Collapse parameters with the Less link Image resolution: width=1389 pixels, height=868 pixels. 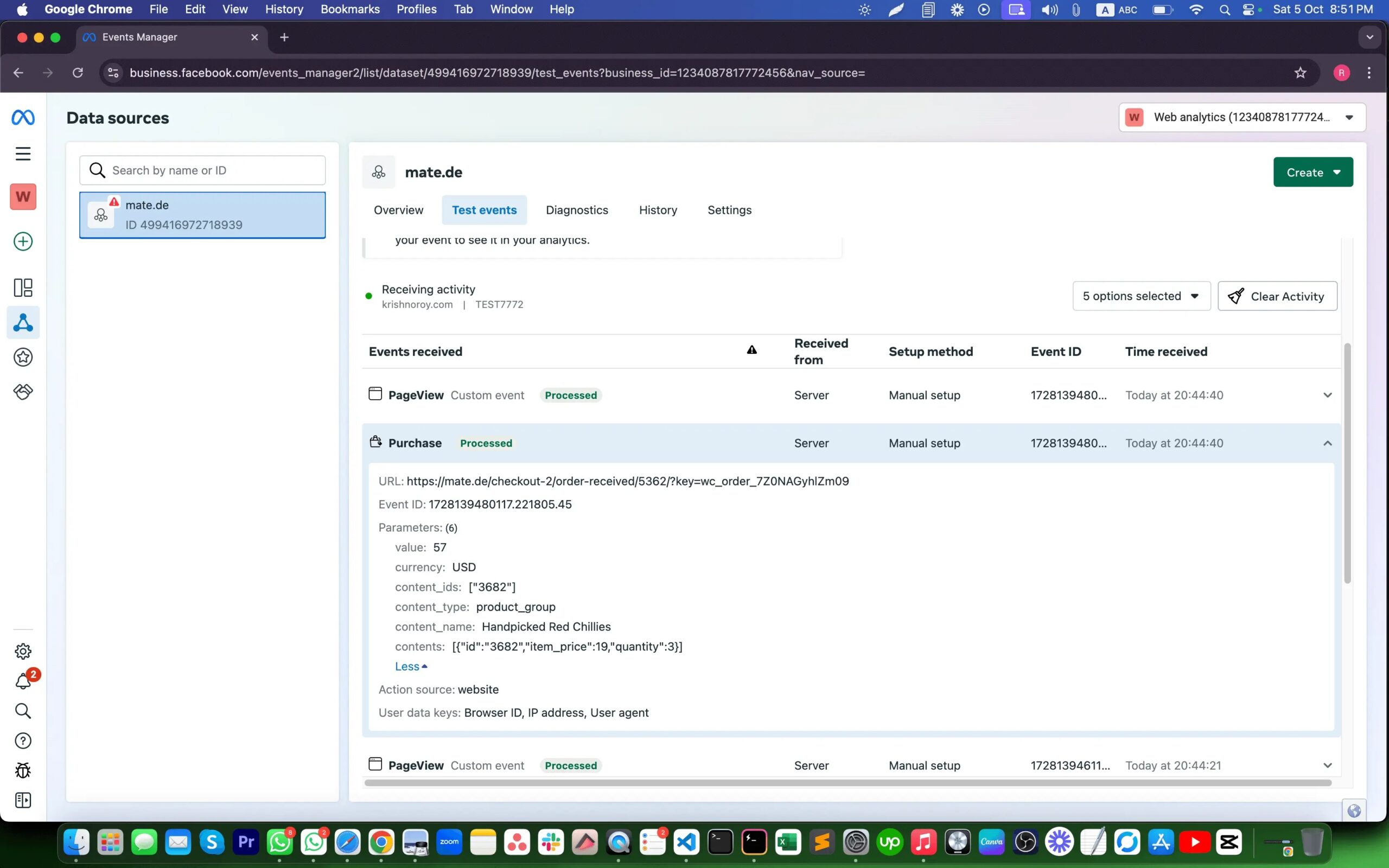[x=411, y=667]
